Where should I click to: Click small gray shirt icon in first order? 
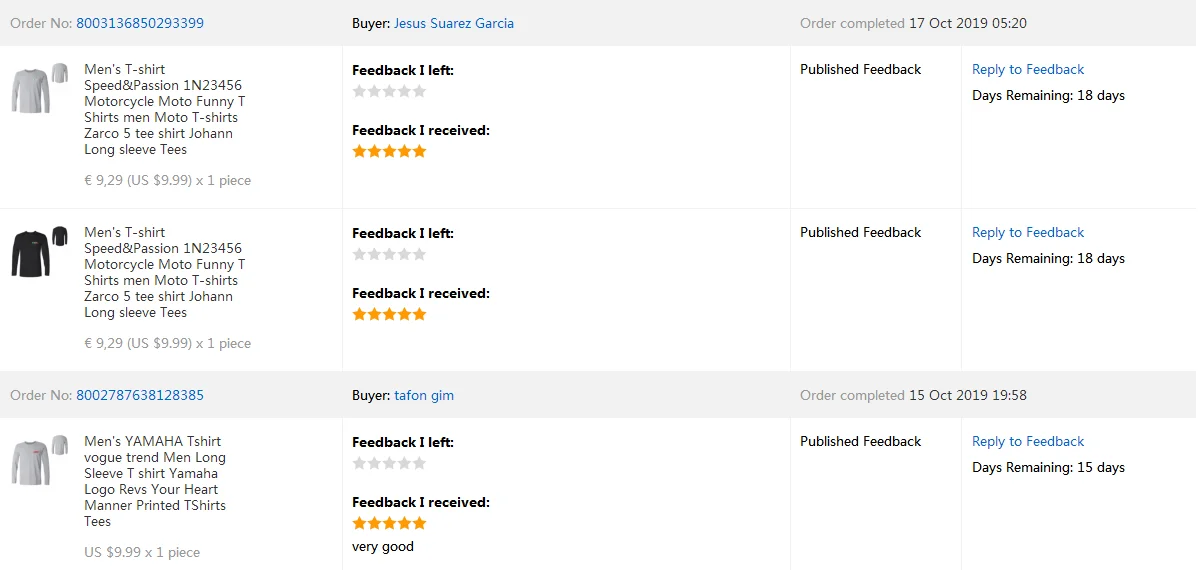point(60,73)
